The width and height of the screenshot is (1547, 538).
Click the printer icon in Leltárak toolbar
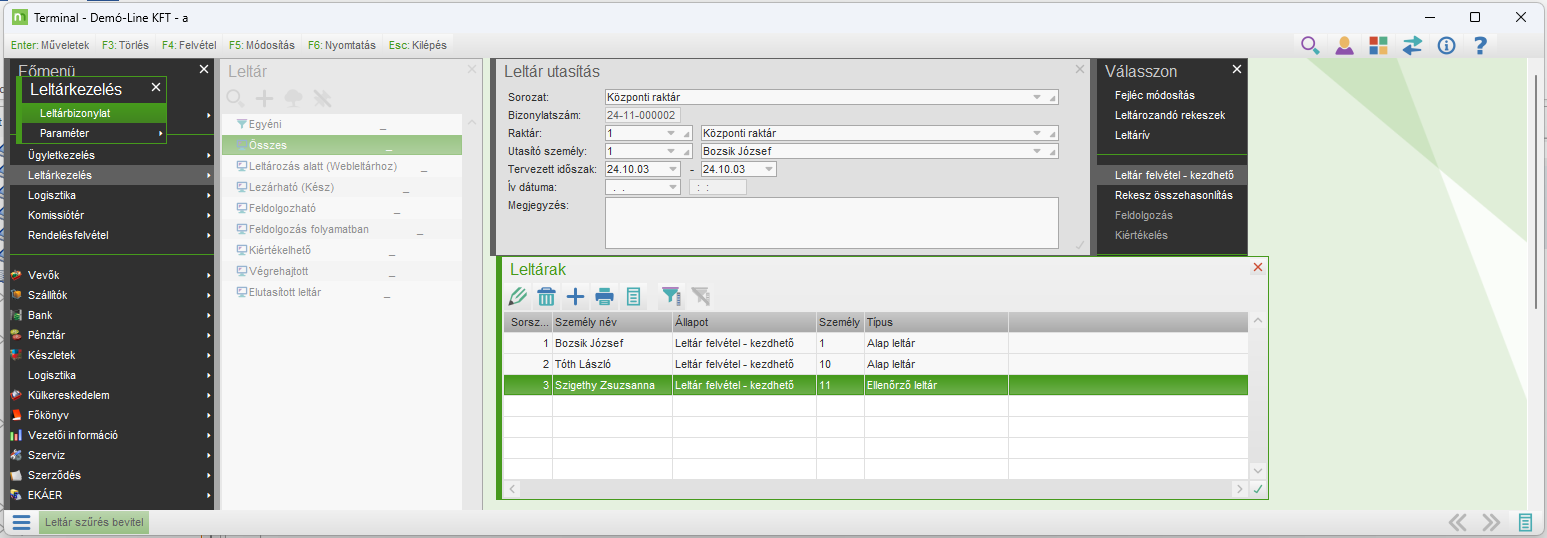click(604, 296)
